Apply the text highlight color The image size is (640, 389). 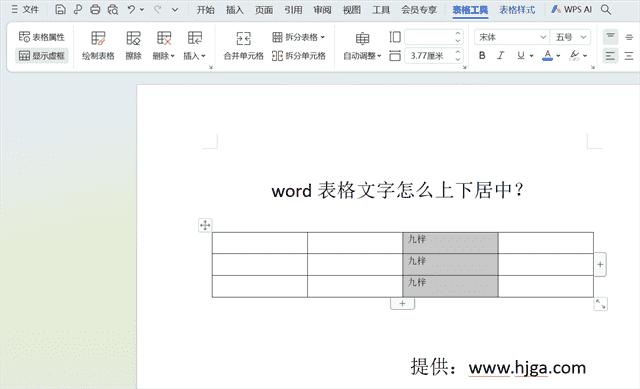(x=575, y=56)
